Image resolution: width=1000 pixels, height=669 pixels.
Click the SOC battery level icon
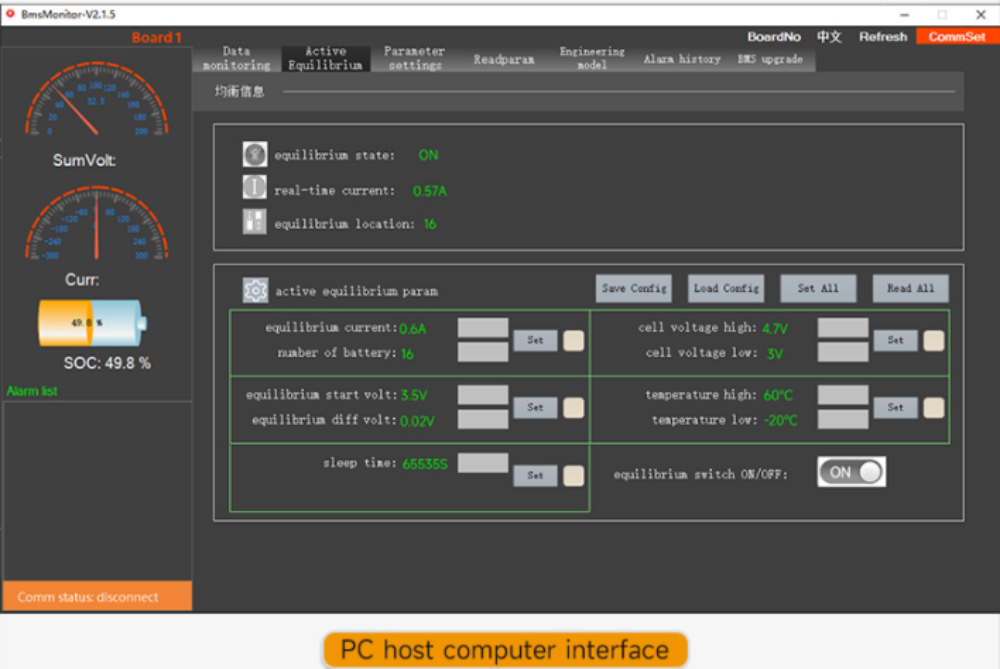pyautogui.click(x=92, y=324)
